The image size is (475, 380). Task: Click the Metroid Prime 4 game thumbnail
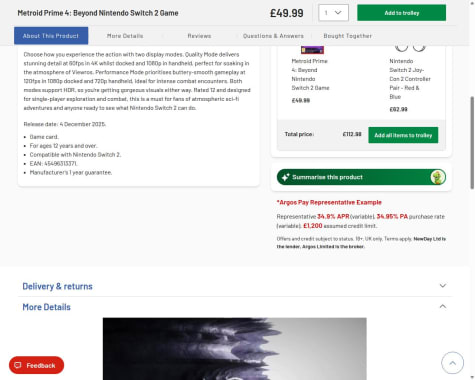point(312,50)
